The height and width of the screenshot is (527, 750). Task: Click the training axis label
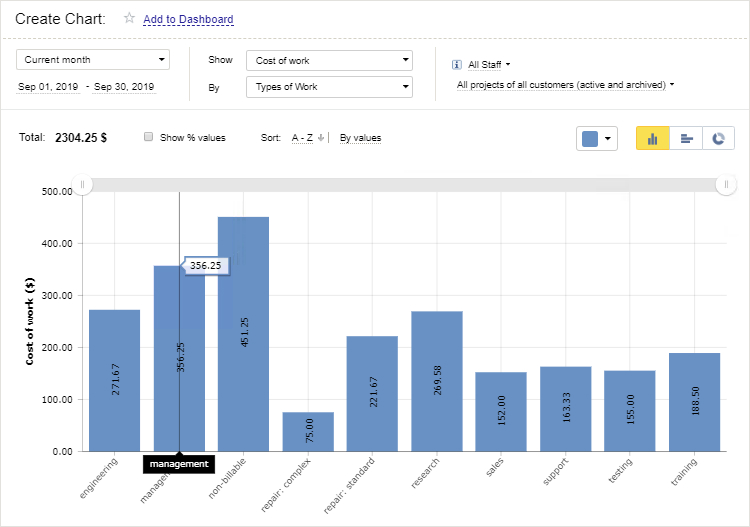click(x=684, y=472)
